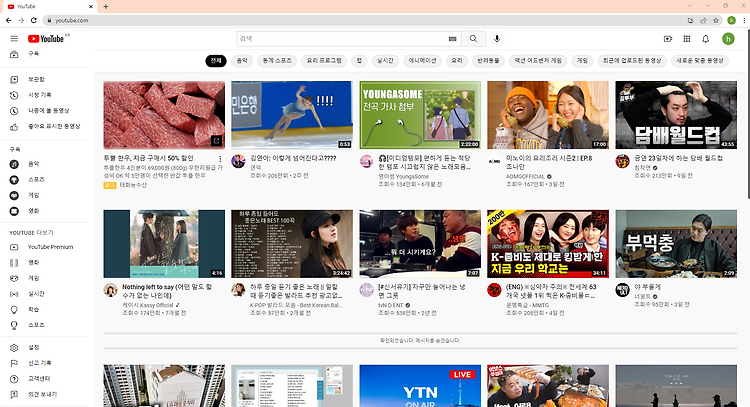Click the youtube.com address bar

[364, 21]
